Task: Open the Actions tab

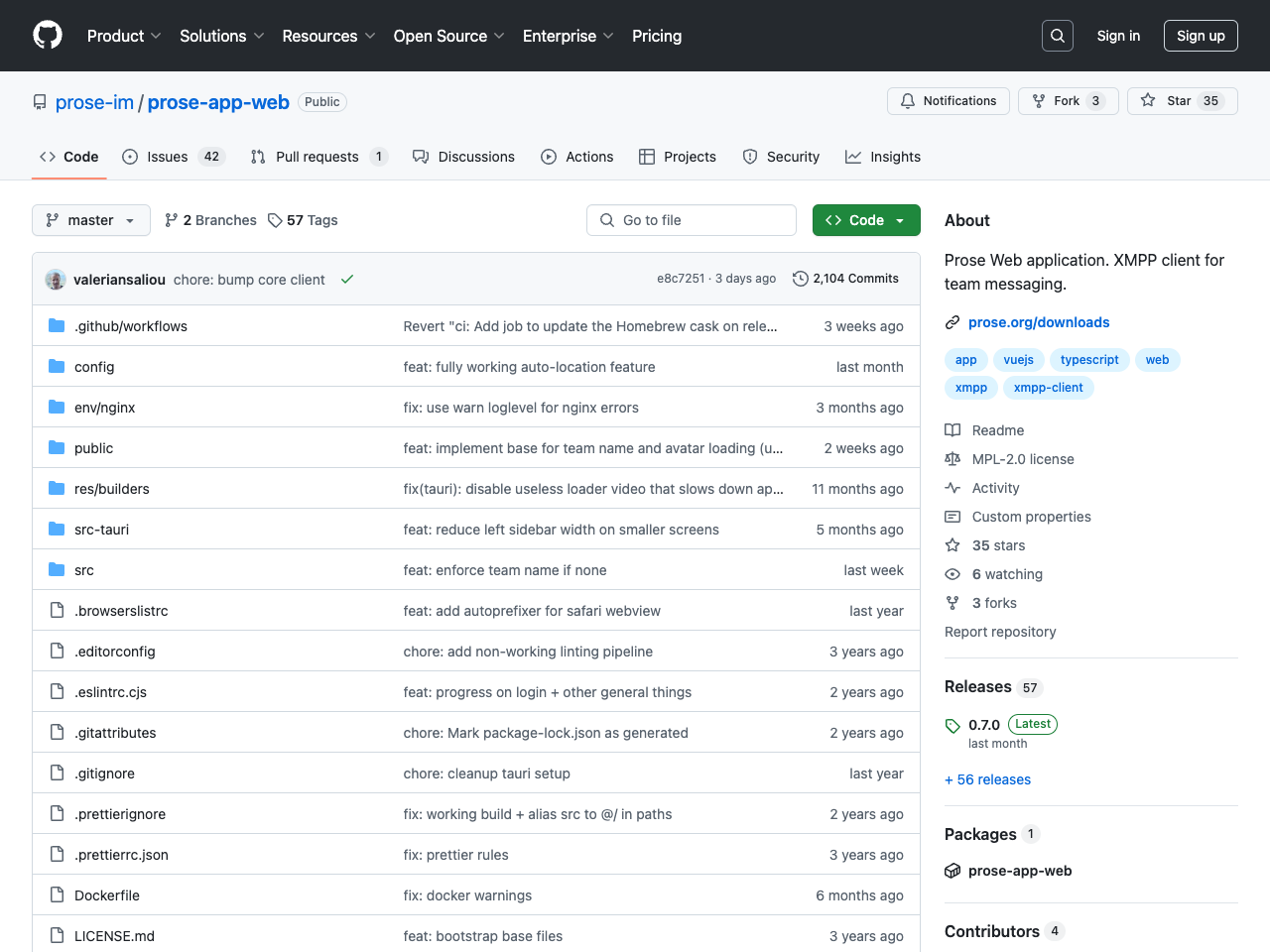Action: tap(577, 157)
